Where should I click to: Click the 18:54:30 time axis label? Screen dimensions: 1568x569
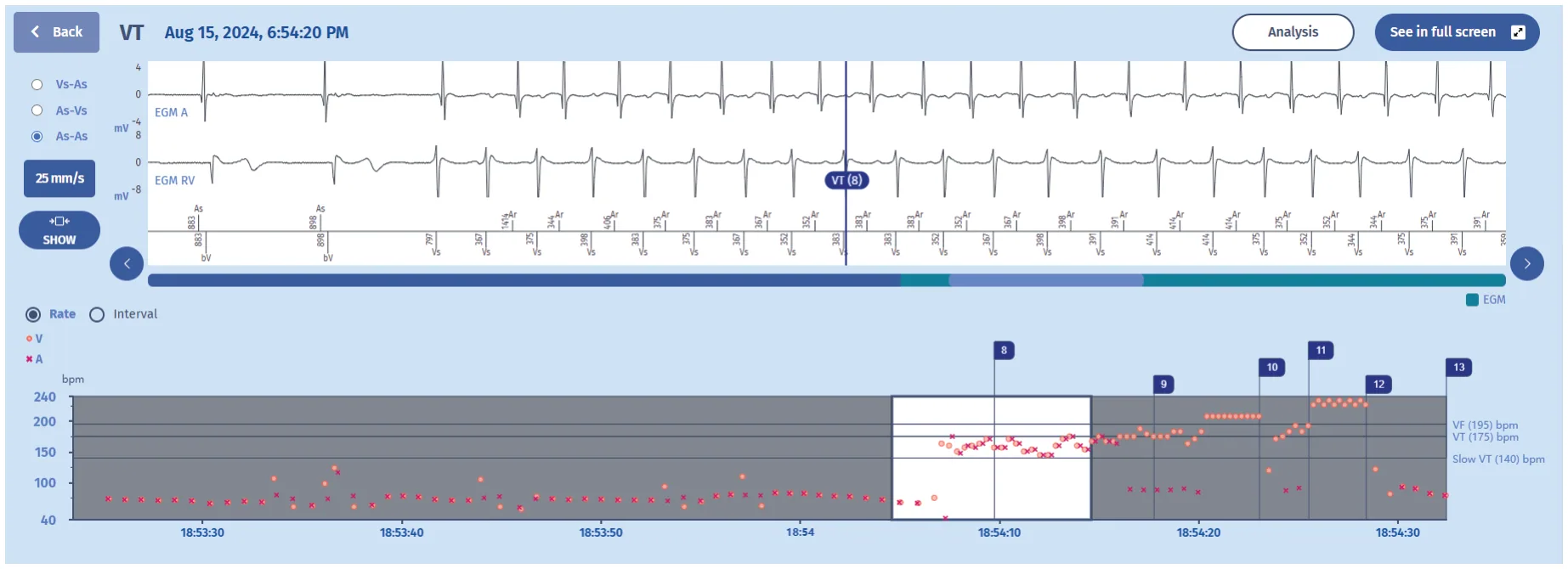[x=1397, y=532]
